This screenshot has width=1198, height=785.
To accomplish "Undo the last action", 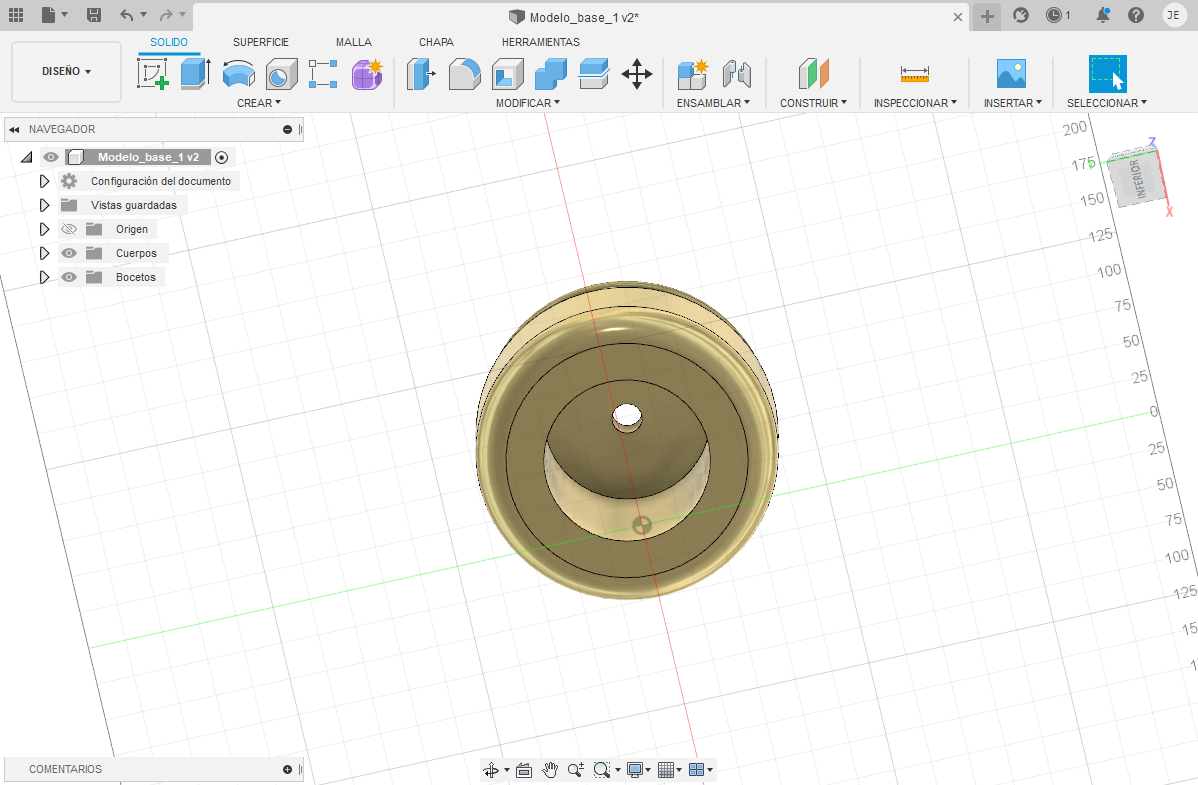I will 128,15.
